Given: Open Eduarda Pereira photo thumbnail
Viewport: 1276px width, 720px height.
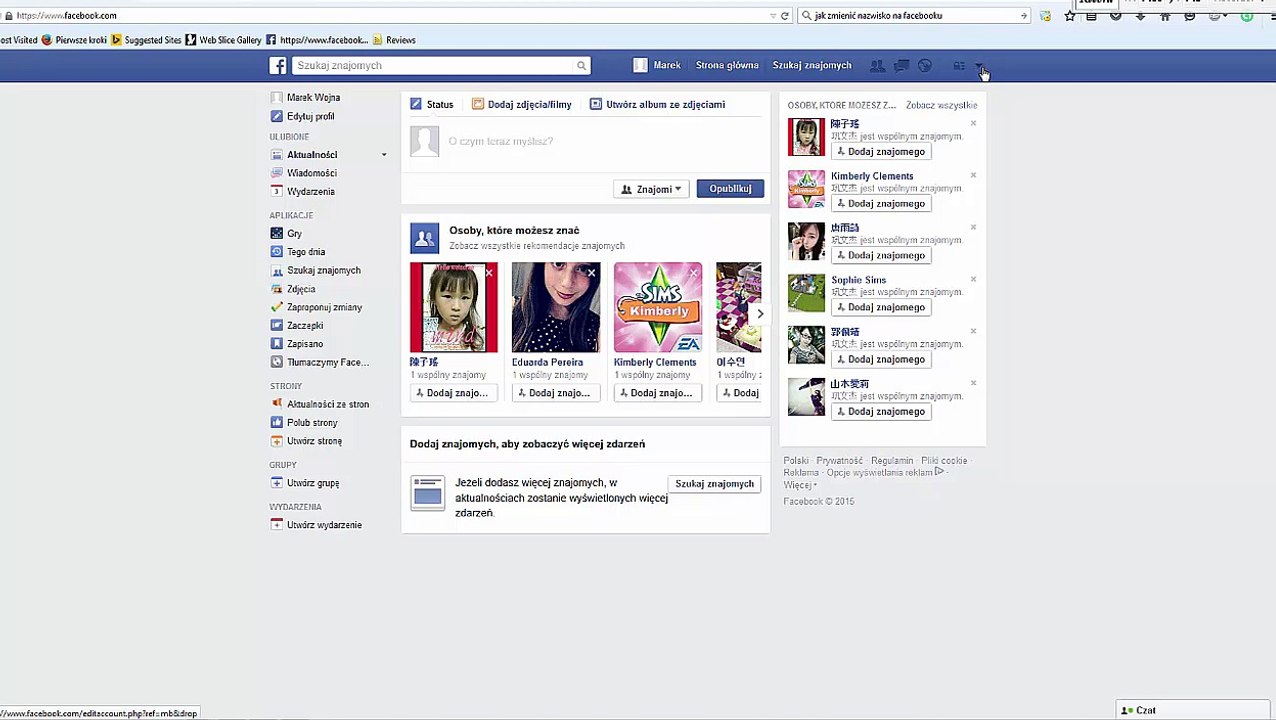Looking at the screenshot, I should click(x=556, y=307).
